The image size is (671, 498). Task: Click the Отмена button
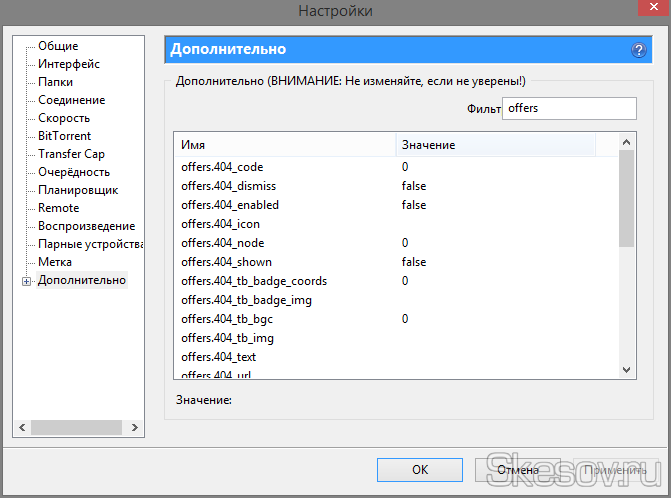coord(517,469)
